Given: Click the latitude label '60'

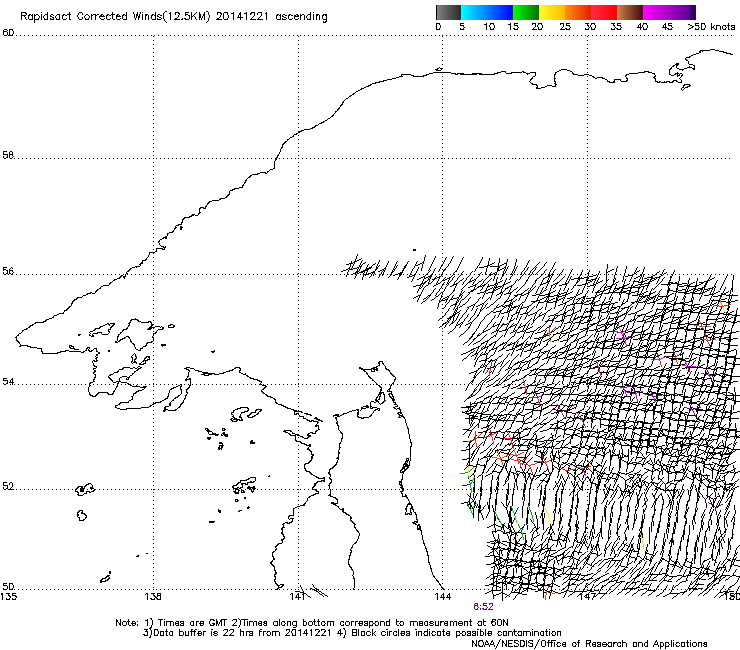Looking at the screenshot, I should click(x=8, y=33).
